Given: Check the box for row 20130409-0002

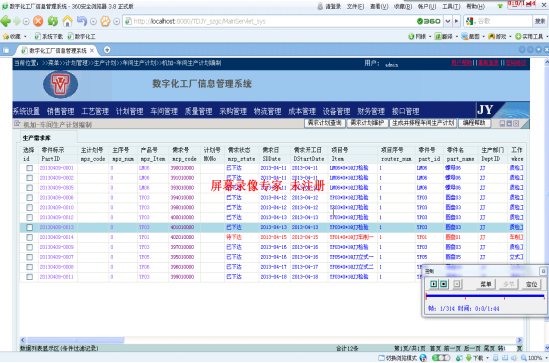Looking at the screenshot, I should click(30, 178).
